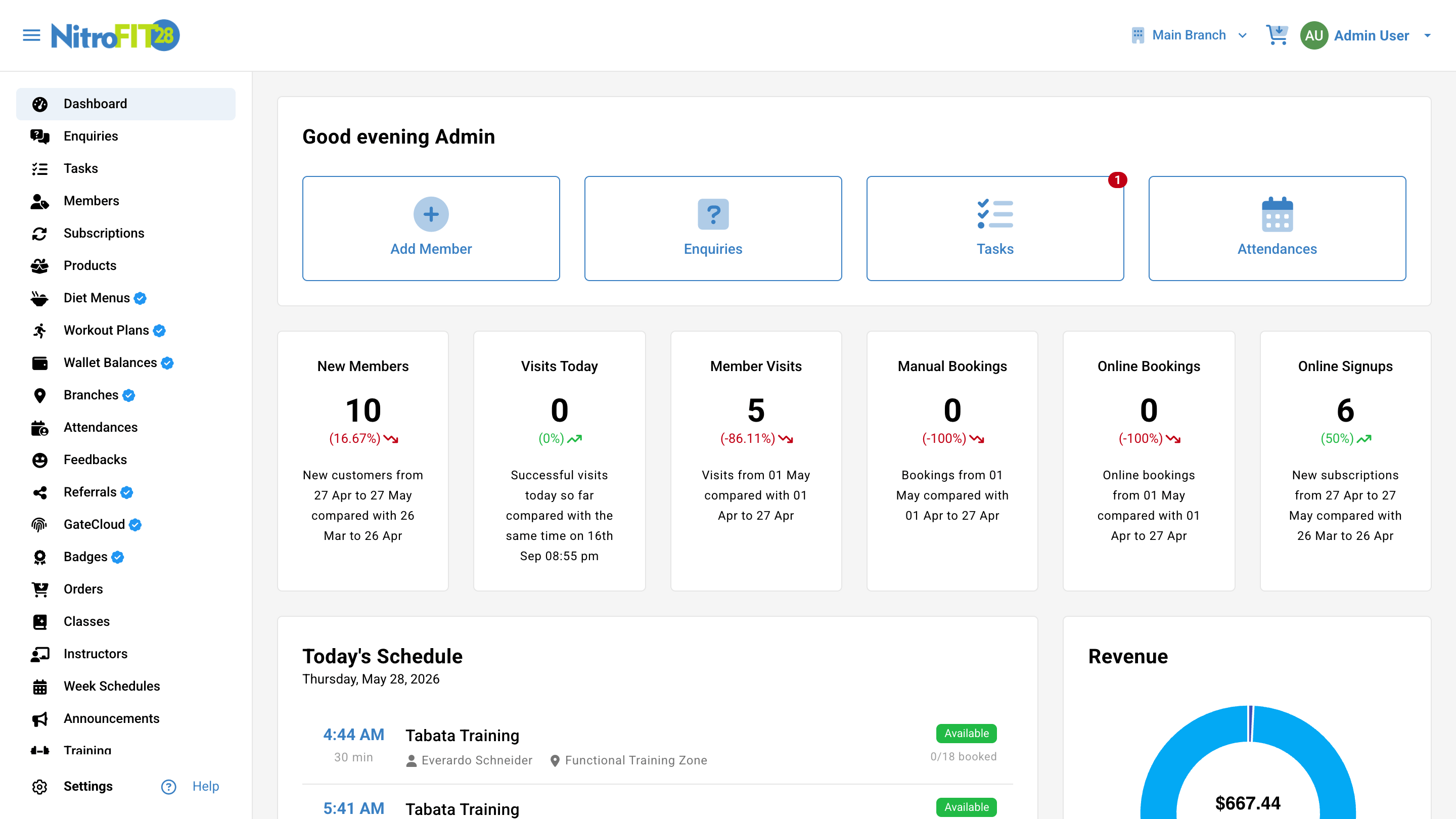
Task: Go to Week Schedules
Action: point(125,687)
